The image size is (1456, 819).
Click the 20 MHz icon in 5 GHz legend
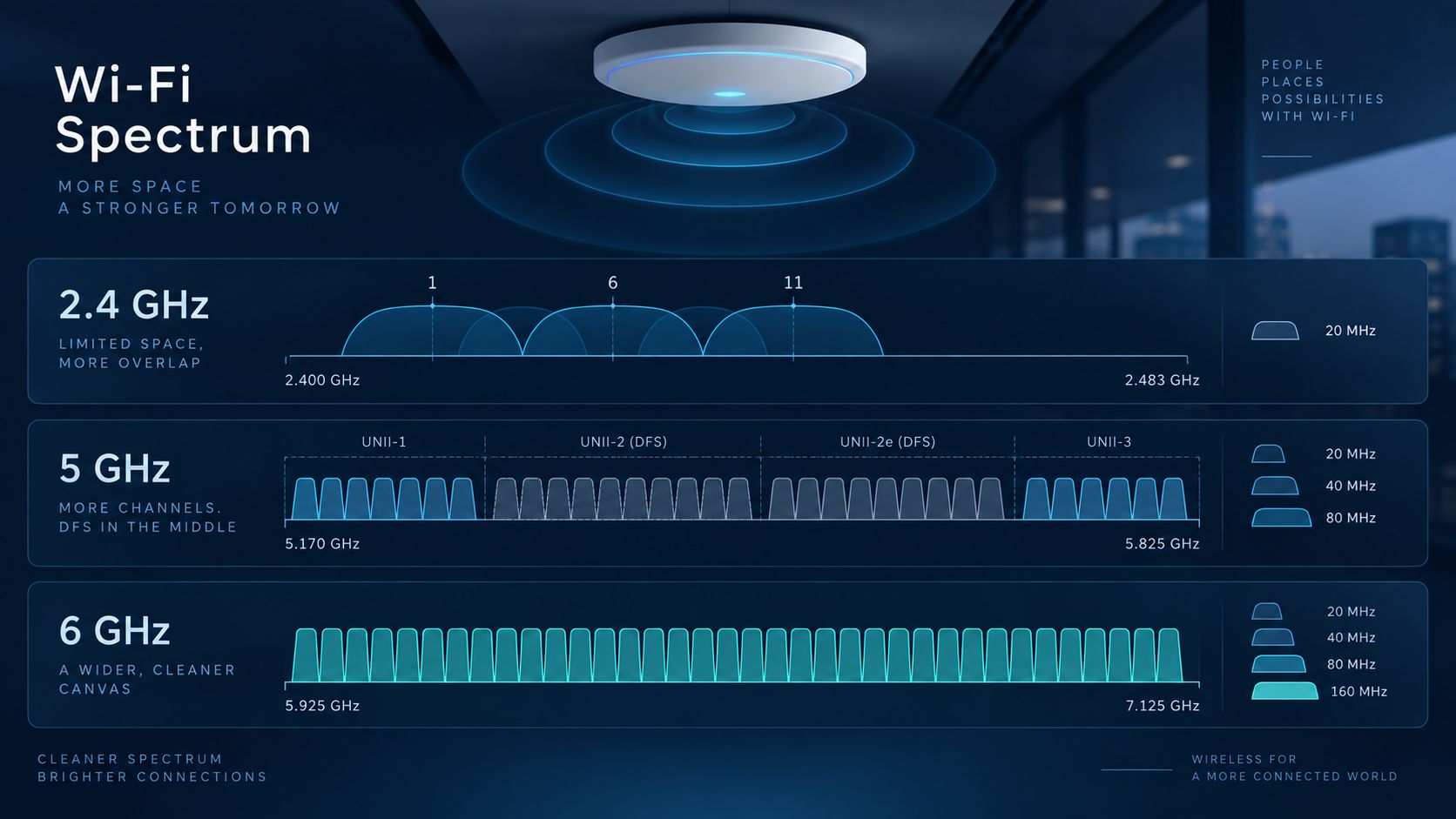pyautogui.click(x=1268, y=453)
